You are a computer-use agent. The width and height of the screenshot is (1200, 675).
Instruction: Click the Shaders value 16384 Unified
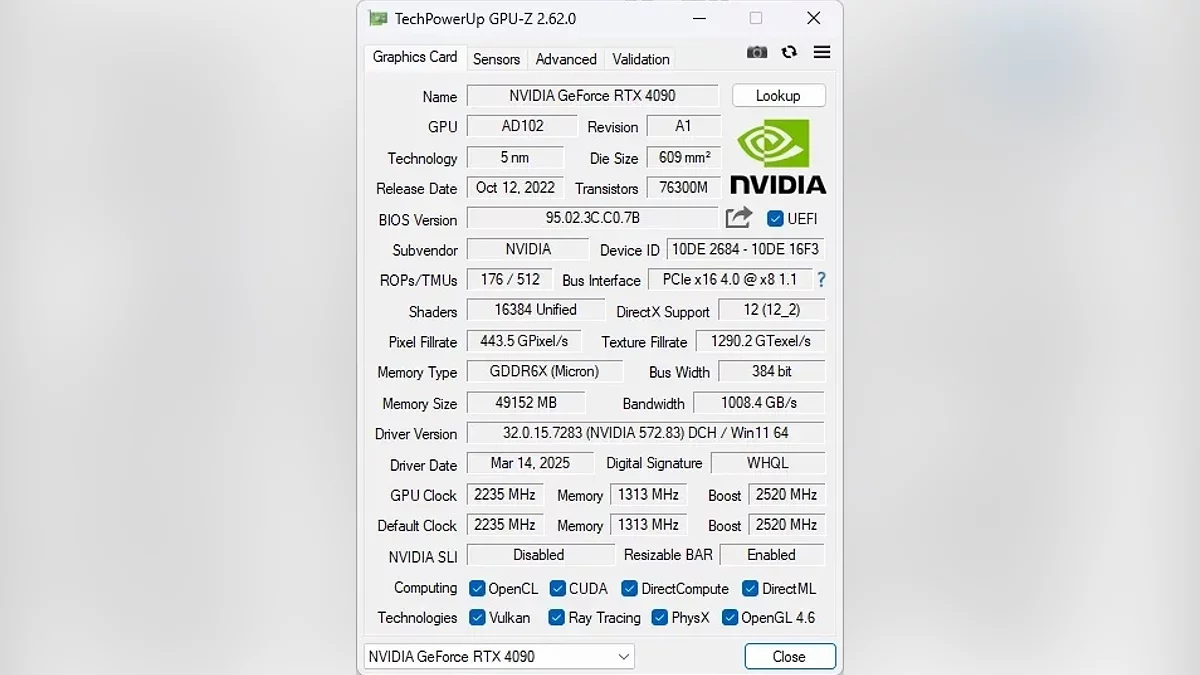click(x=535, y=310)
